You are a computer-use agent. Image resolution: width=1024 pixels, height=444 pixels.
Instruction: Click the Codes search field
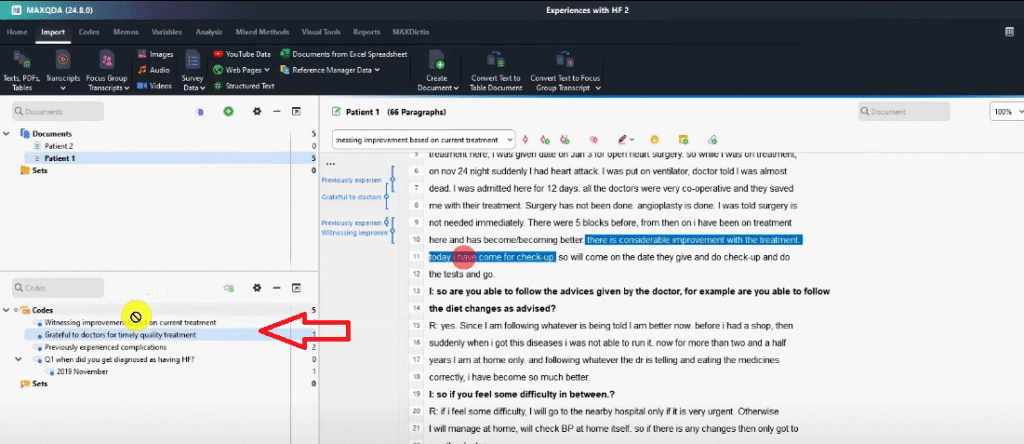(x=58, y=288)
